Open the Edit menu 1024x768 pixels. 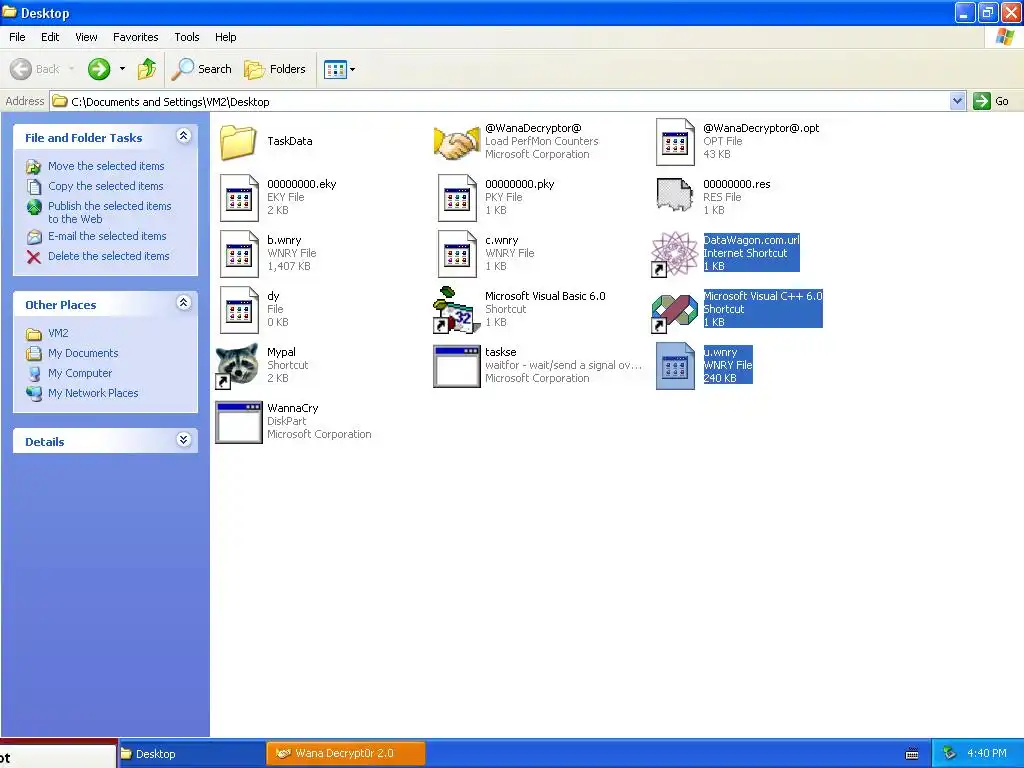click(50, 37)
